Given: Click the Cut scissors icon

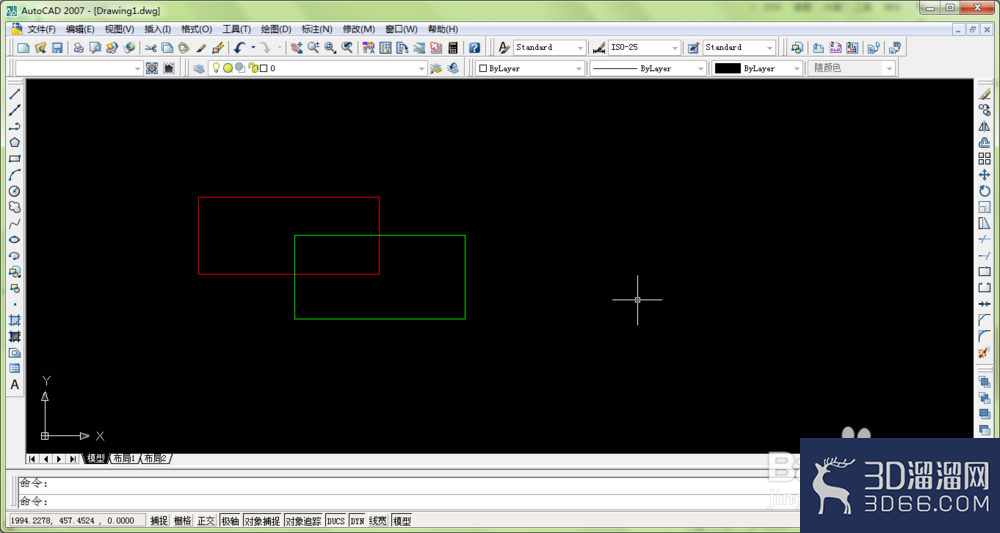Looking at the screenshot, I should (x=151, y=48).
